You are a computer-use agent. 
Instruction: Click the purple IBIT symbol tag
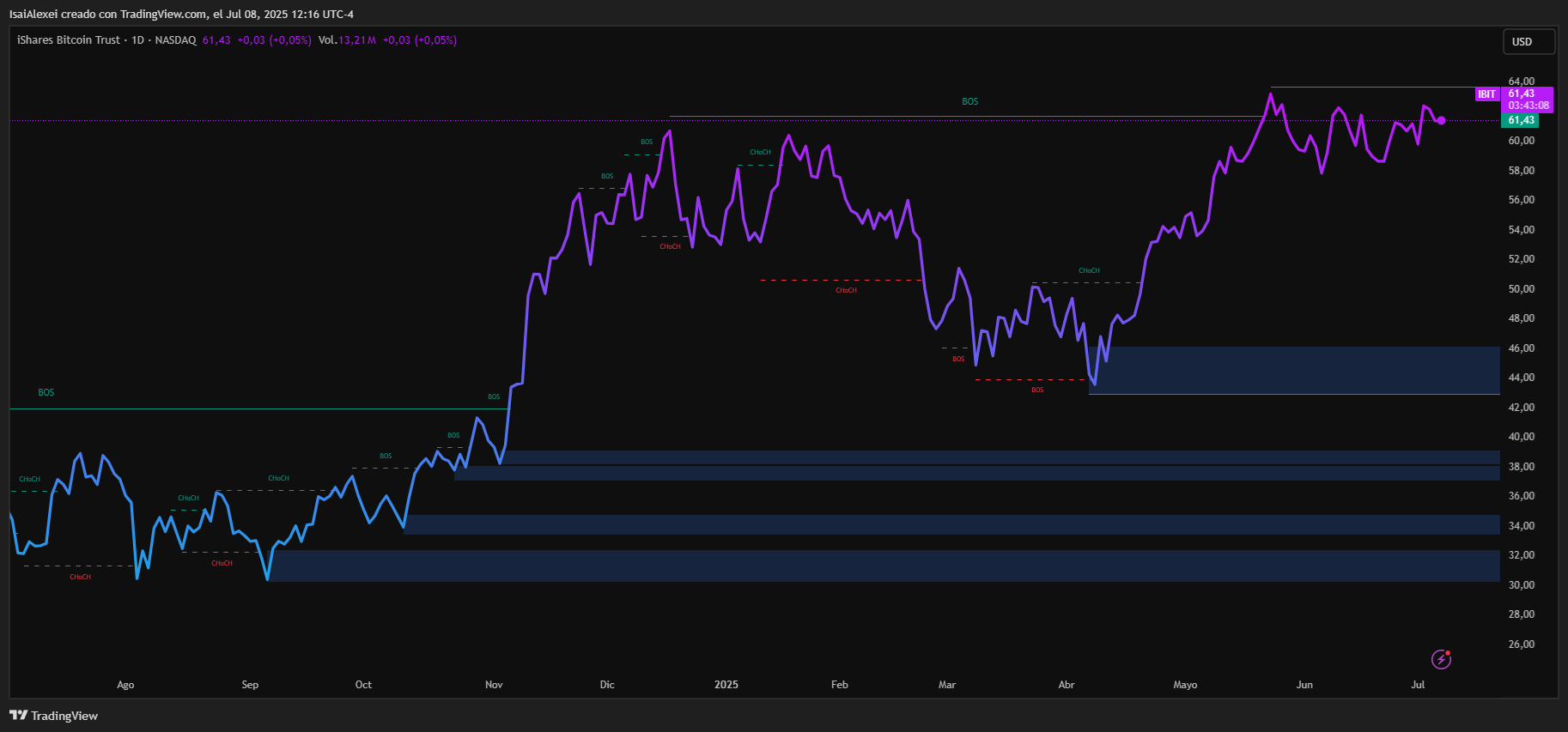pos(1486,94)
